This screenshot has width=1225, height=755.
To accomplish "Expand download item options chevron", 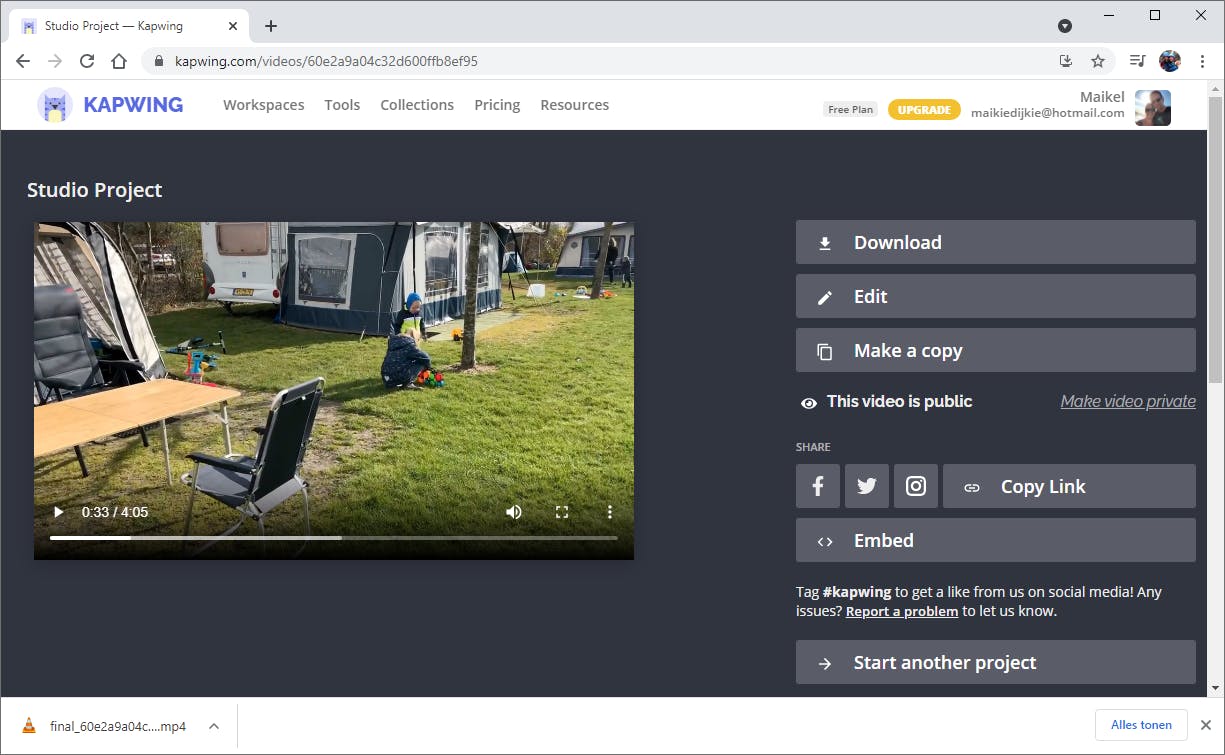I will point(213,726).
